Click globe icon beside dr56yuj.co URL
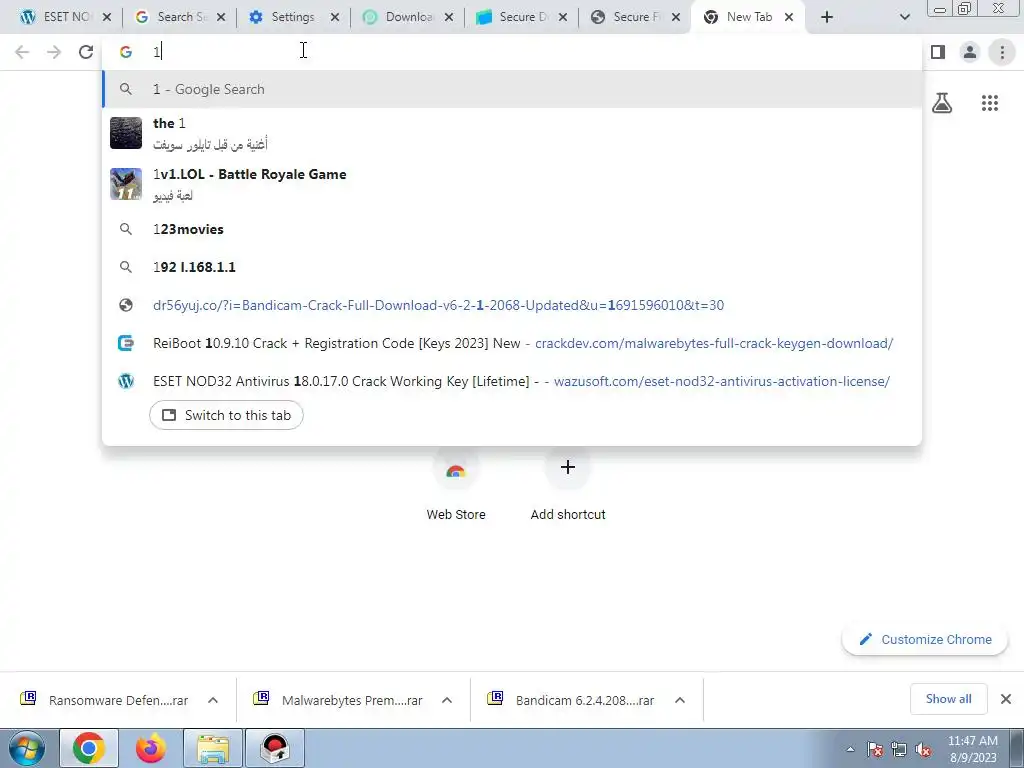The width and height of the screenshot is (1024, 768). point(126,305)
